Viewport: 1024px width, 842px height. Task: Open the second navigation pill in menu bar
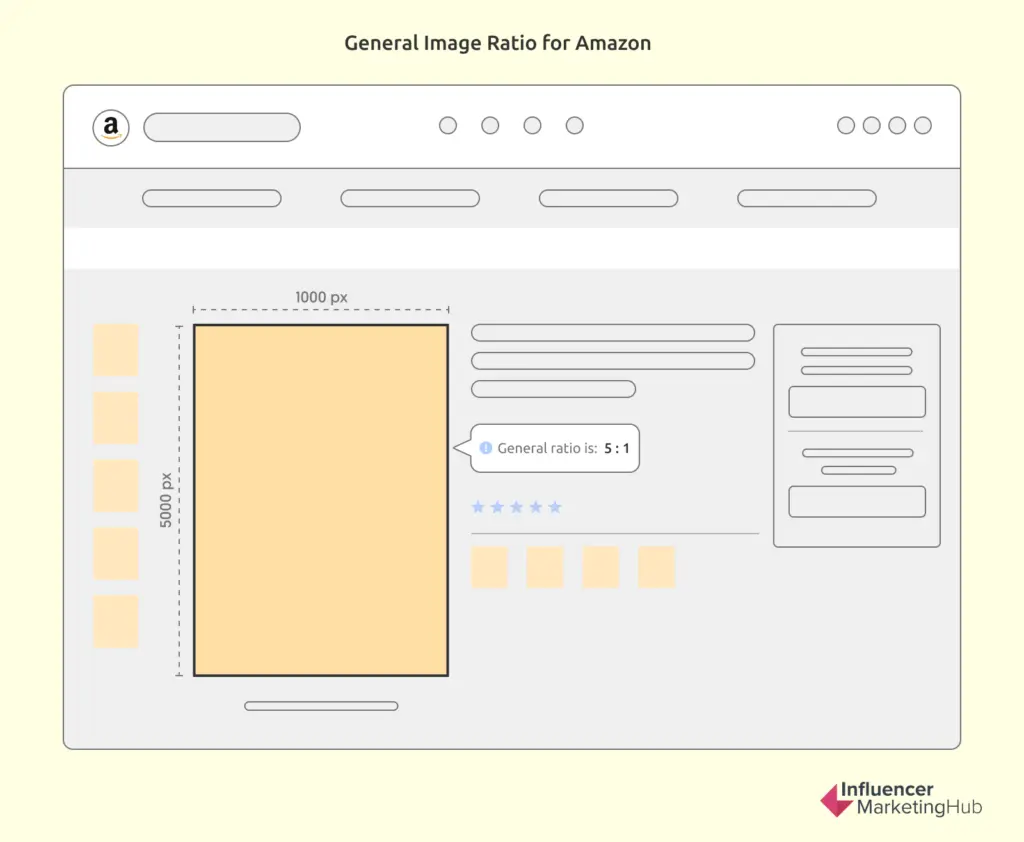(410, 198)
